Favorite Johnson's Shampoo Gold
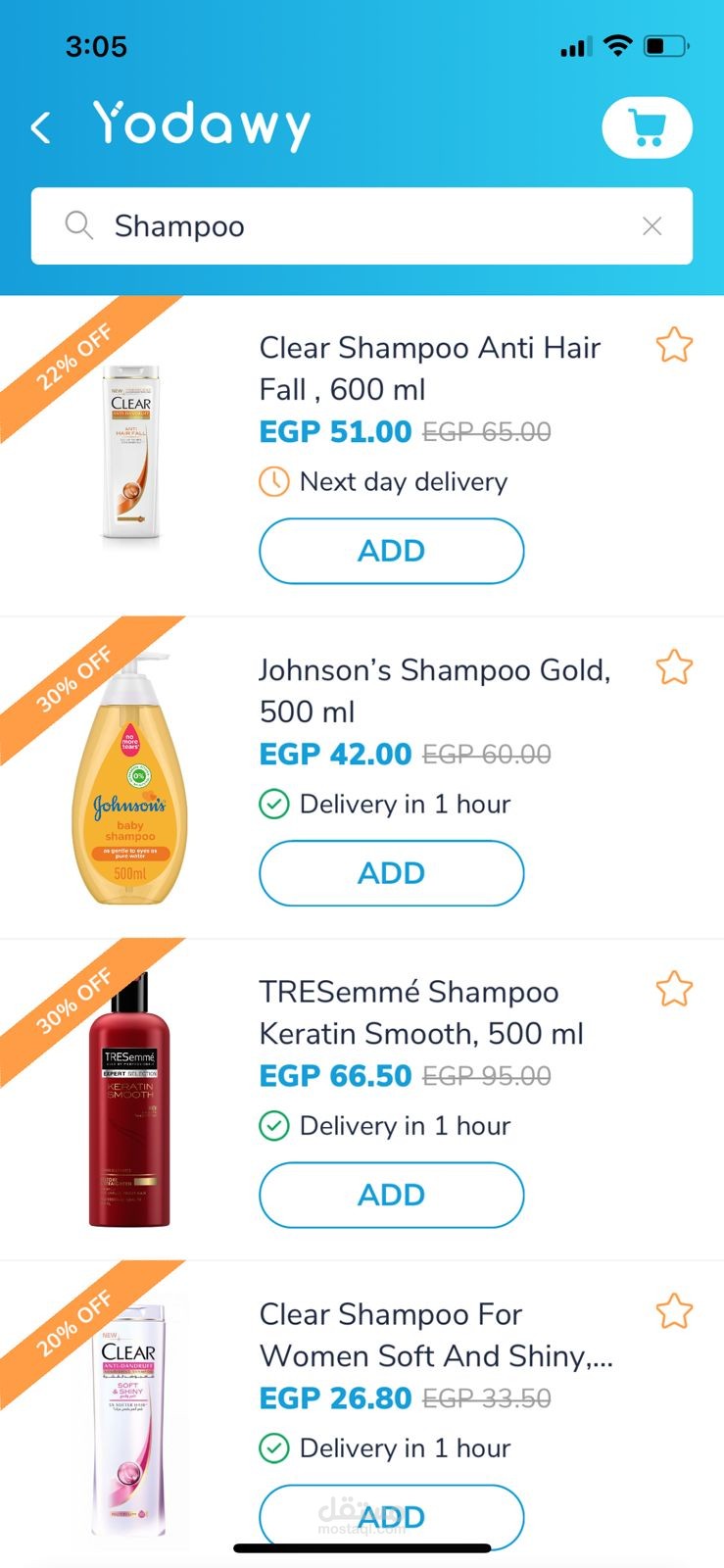The width and height of the screenshot is (724, 1568). pos(674,667)
